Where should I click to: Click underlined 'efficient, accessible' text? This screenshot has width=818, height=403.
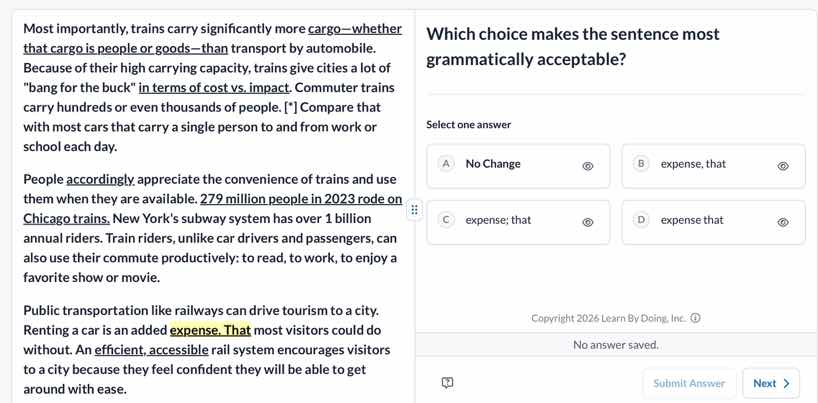(151, 350)
